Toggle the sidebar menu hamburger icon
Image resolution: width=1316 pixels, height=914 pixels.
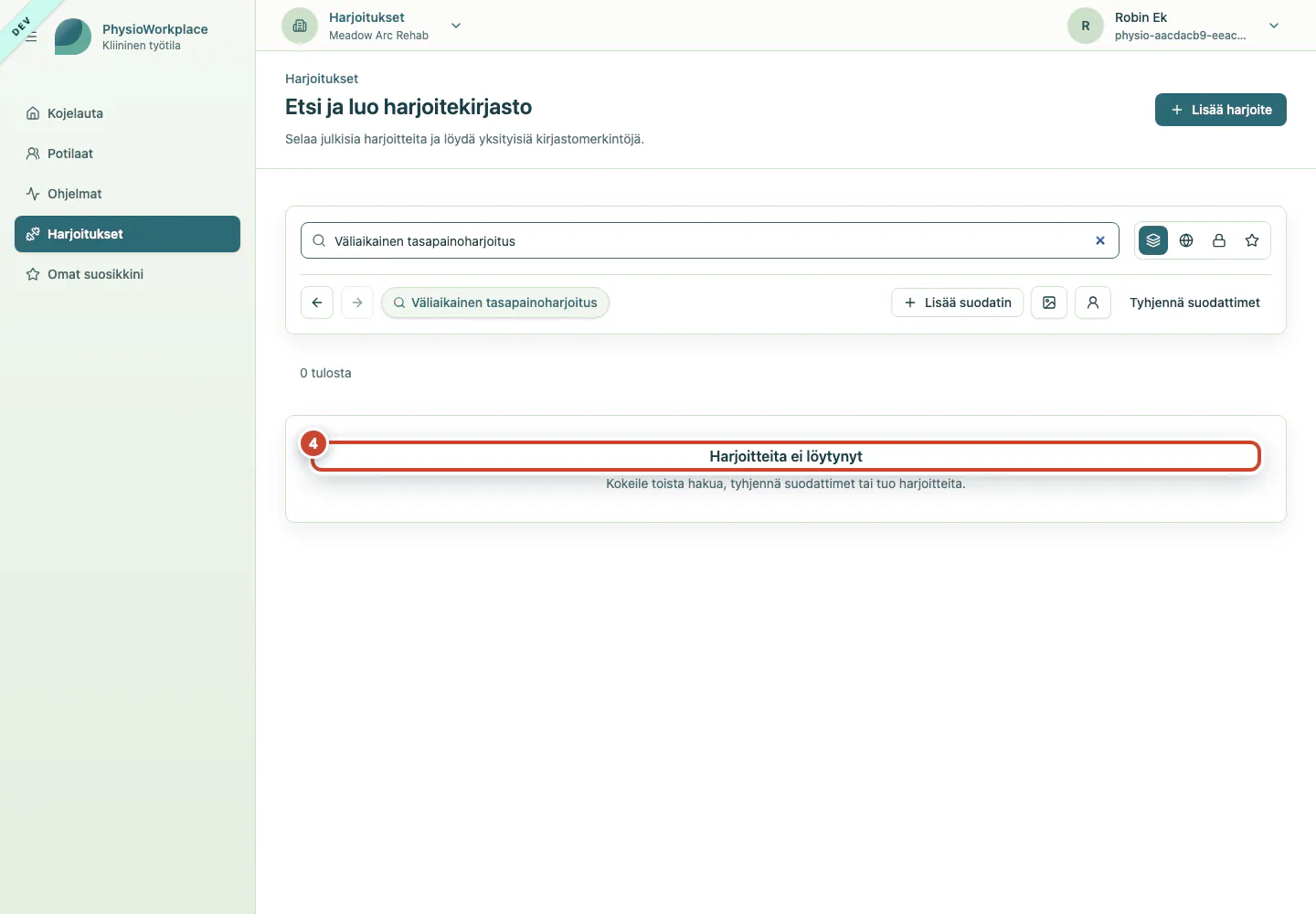31,37
